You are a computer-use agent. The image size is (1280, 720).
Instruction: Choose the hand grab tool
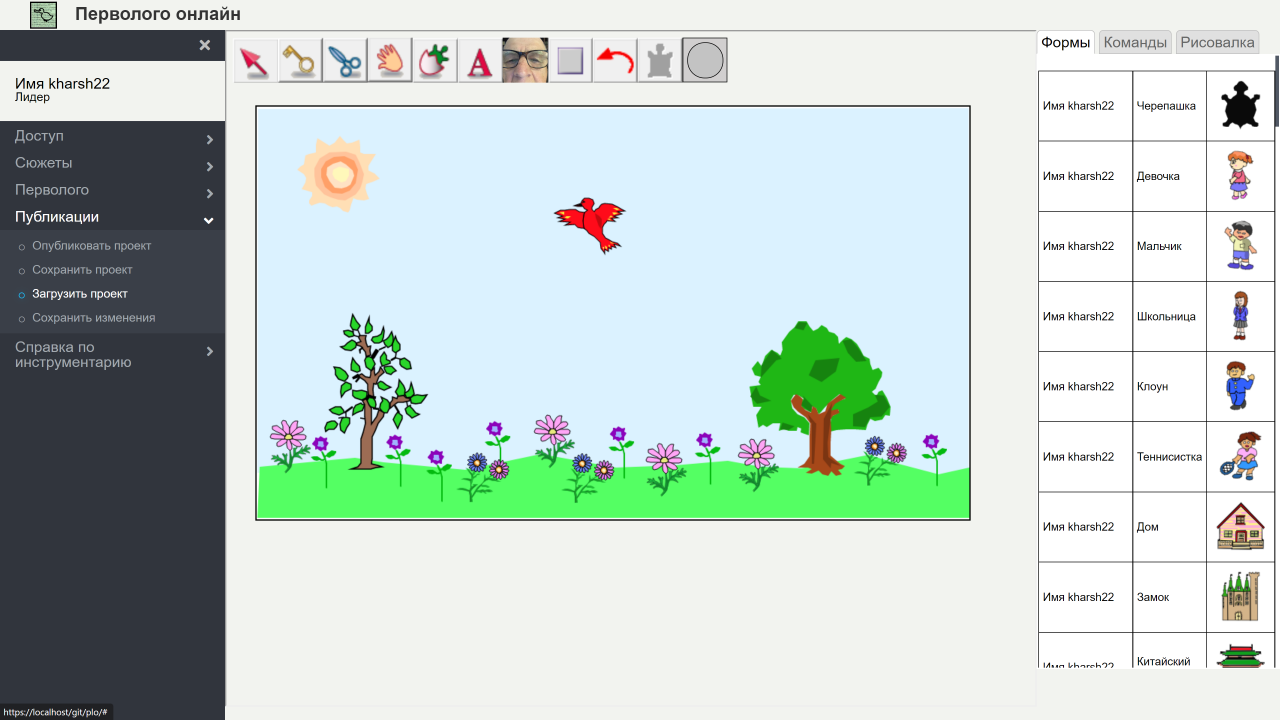tap(389, 61)
